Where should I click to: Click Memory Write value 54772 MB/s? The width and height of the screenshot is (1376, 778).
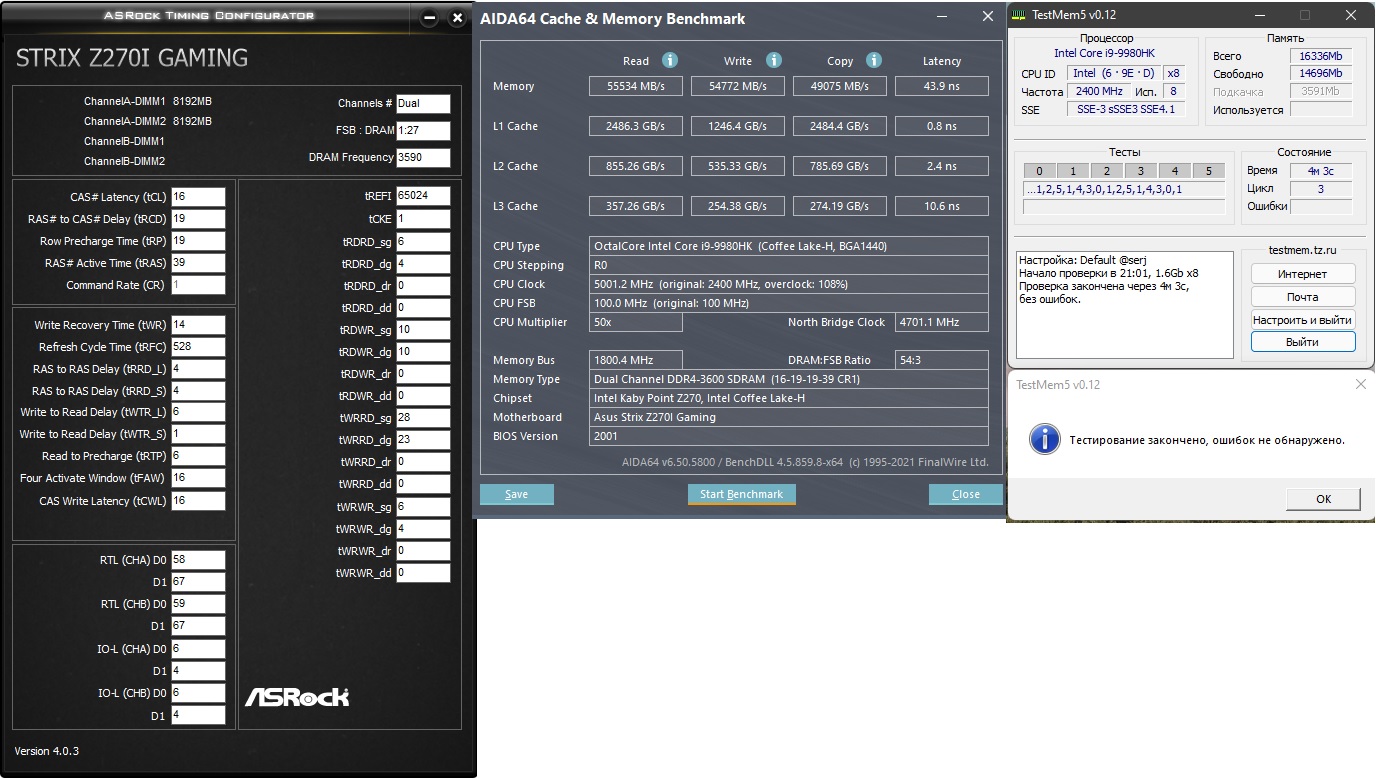(x=738, y=86)
